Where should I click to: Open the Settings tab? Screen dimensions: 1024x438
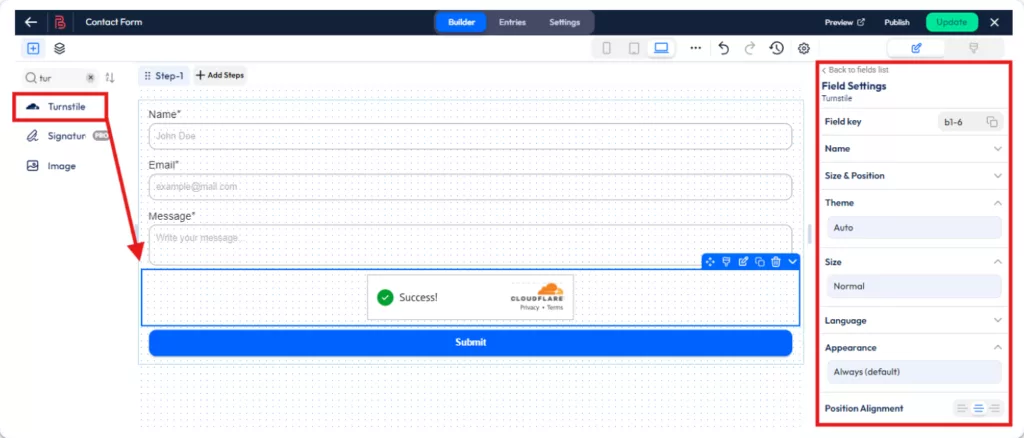pos(564,22)
